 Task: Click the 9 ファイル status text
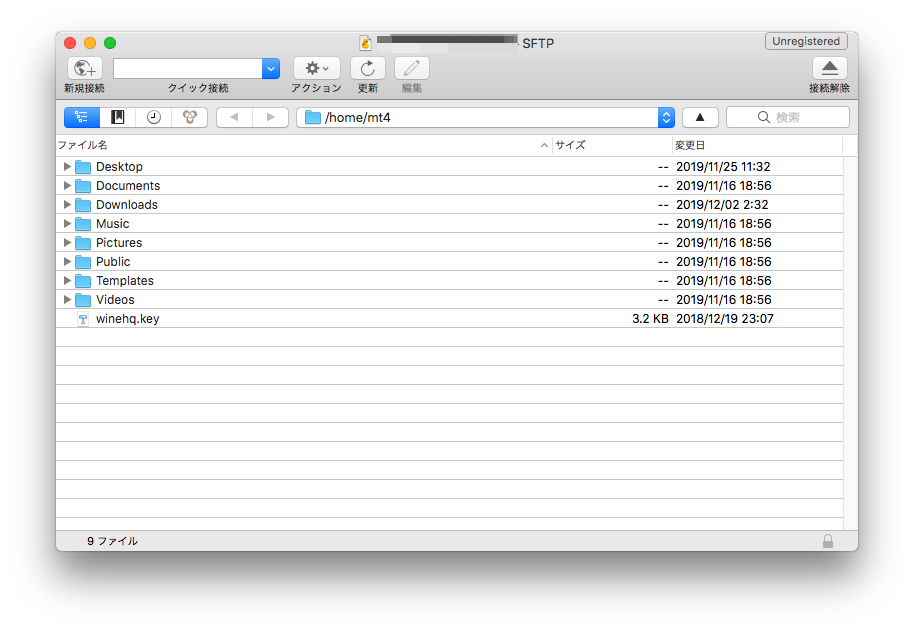pyautogui.click(x=113, y=541)
